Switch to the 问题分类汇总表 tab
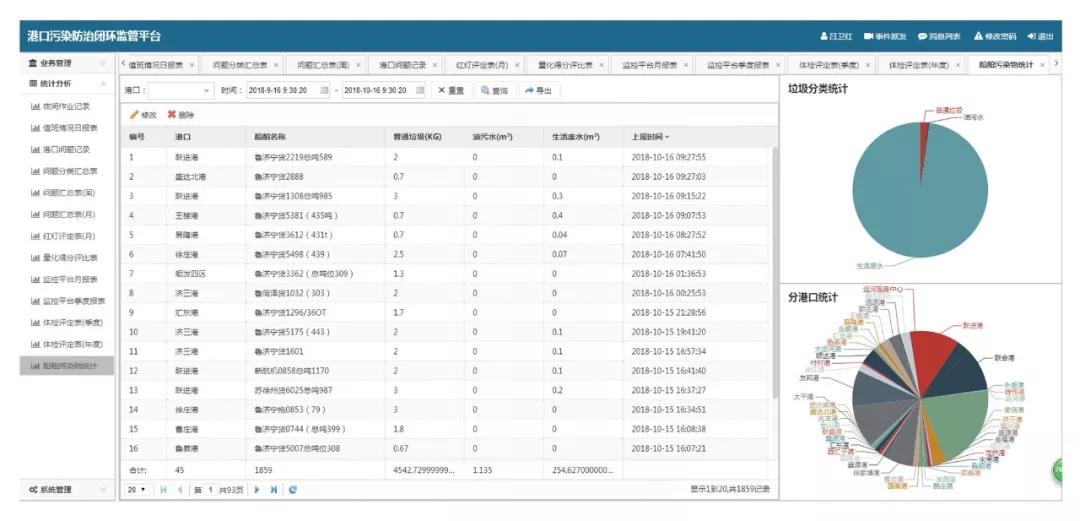The image size is (1080, 521). pos(239,65)
